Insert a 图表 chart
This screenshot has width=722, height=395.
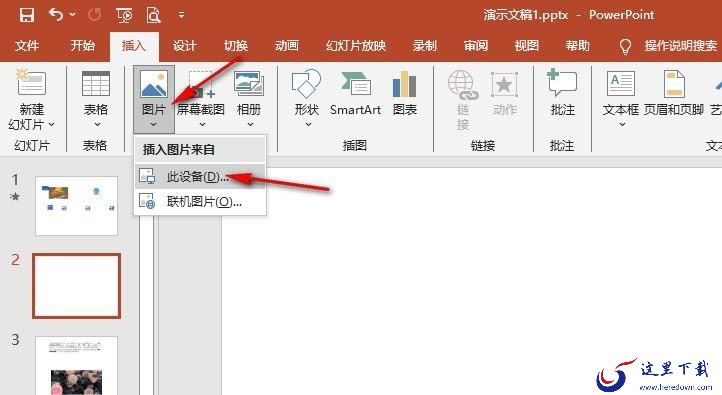coord(405,94)
